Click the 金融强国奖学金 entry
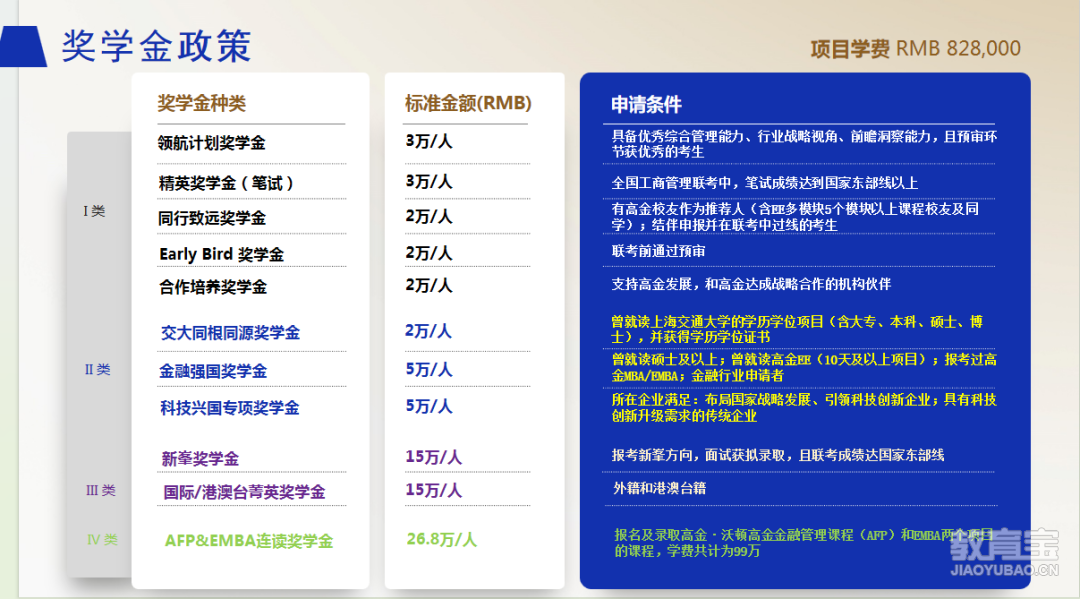The image size is (1080, 599). [213, 372]
